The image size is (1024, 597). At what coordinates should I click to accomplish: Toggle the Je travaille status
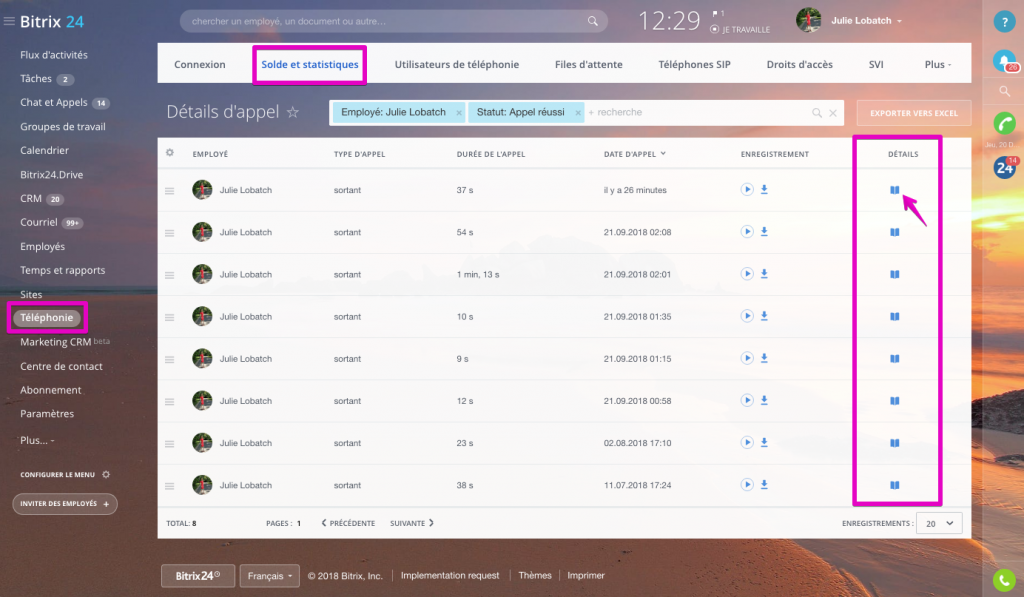740,29
